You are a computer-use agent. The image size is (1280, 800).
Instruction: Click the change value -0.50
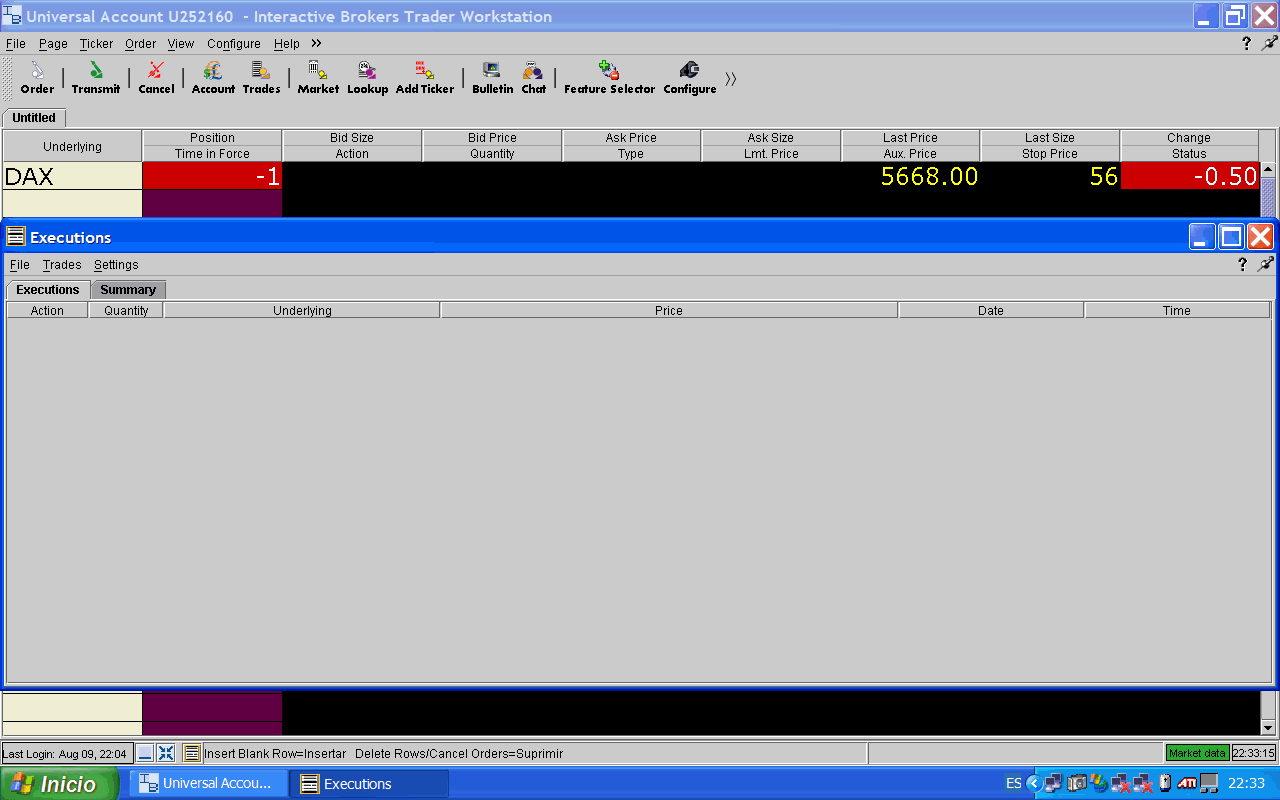[1190, 176]
